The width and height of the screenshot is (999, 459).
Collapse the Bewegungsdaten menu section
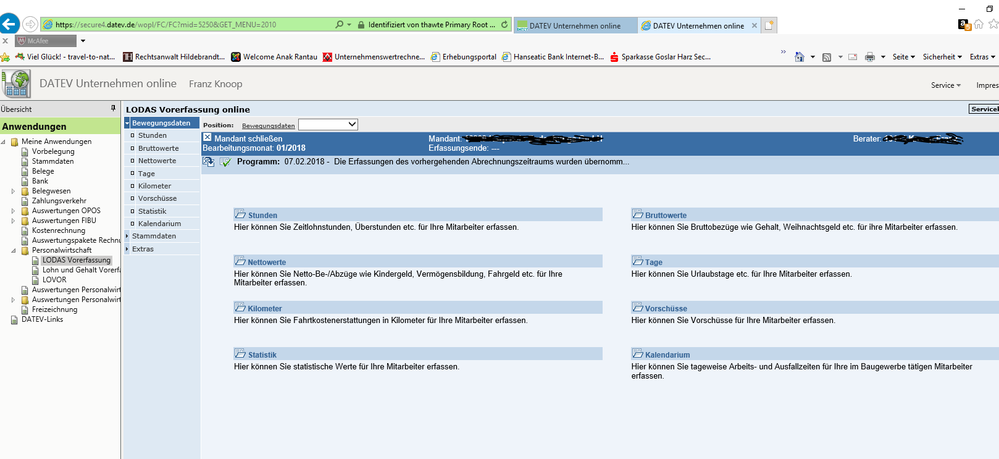(127, 122)
